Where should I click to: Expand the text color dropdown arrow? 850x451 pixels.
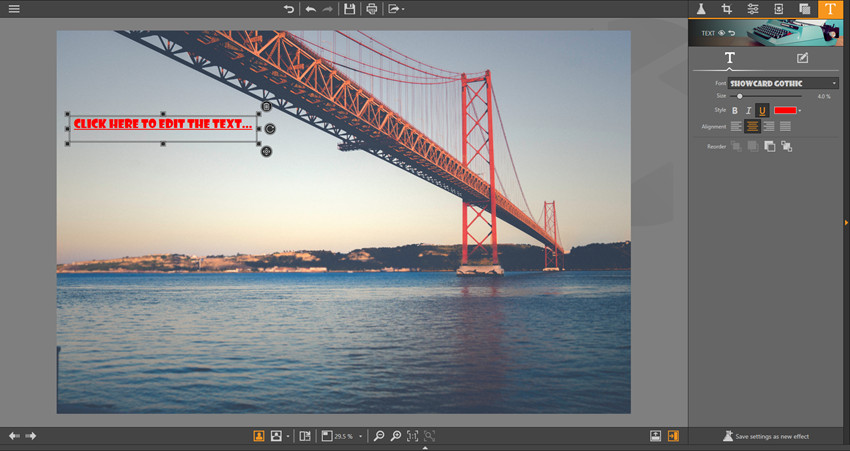[x=800, y=111]
